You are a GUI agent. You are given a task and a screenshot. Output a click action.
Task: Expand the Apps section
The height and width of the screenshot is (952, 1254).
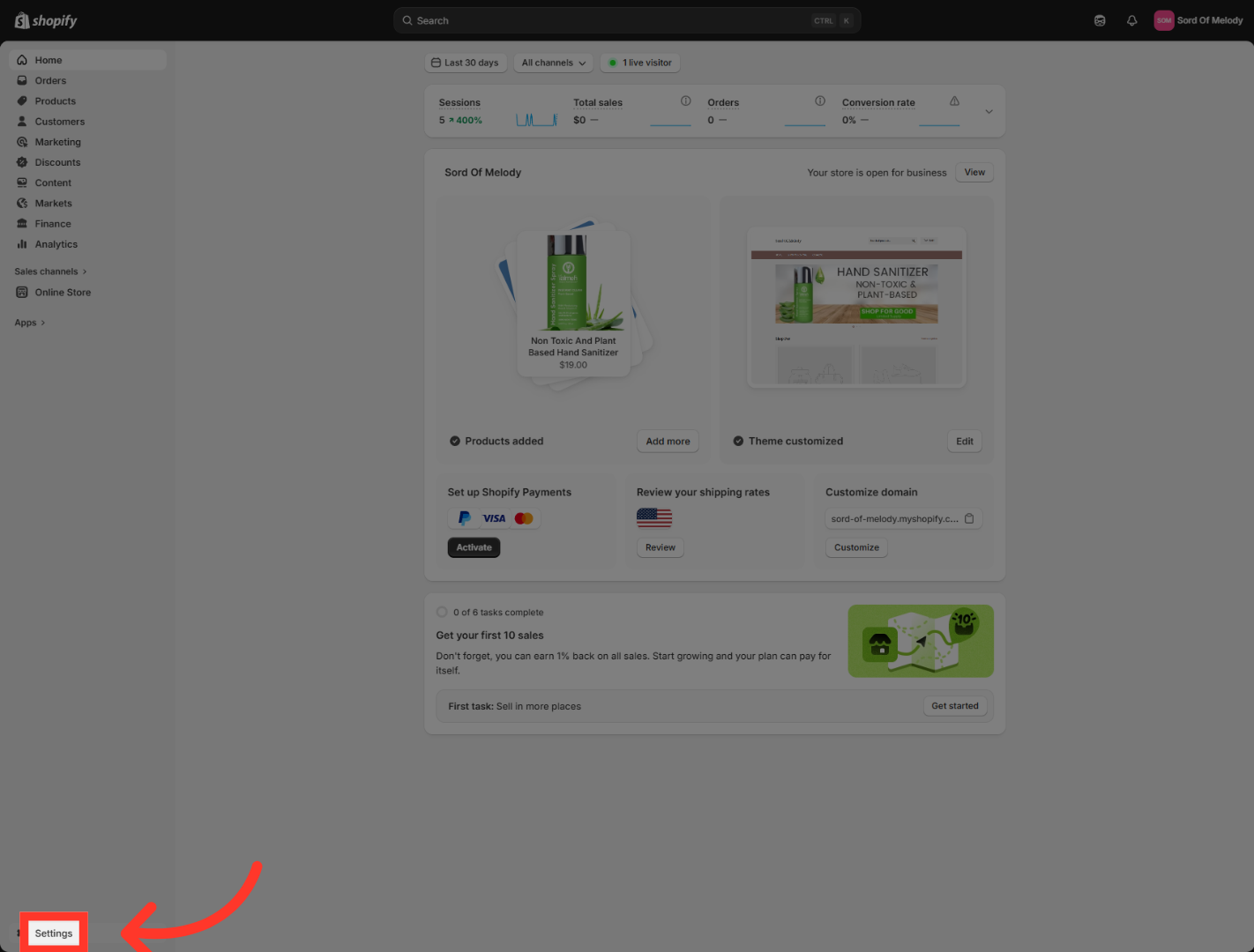pos(30,323)
